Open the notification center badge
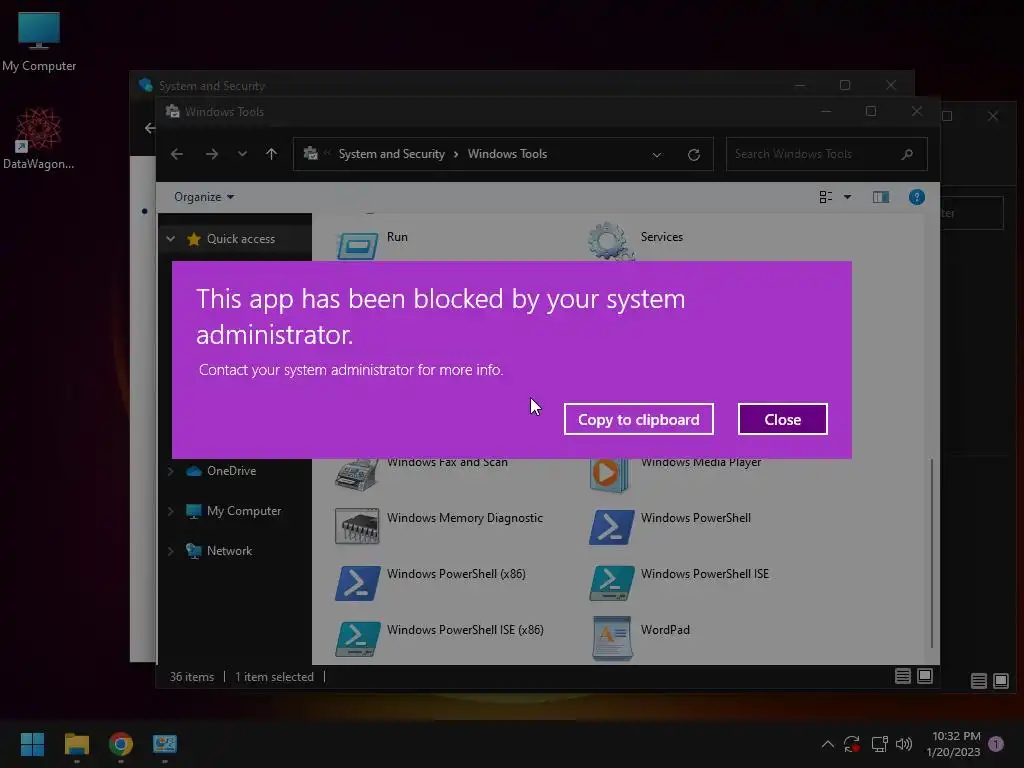Image resolution: width=1024 pixels, height=768 pixels. [x=996, y=744]
